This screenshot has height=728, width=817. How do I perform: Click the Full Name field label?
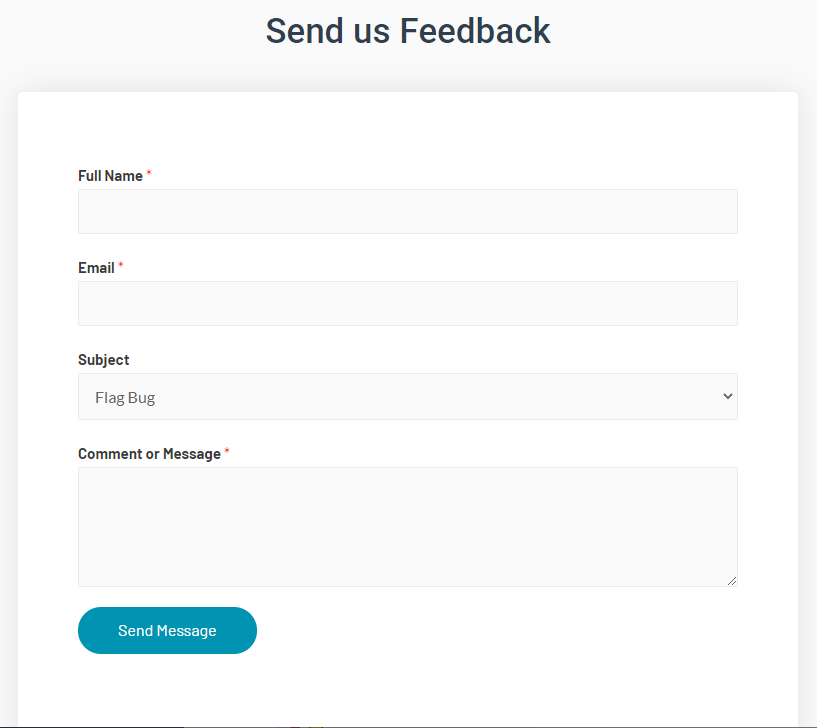(110, 176)
